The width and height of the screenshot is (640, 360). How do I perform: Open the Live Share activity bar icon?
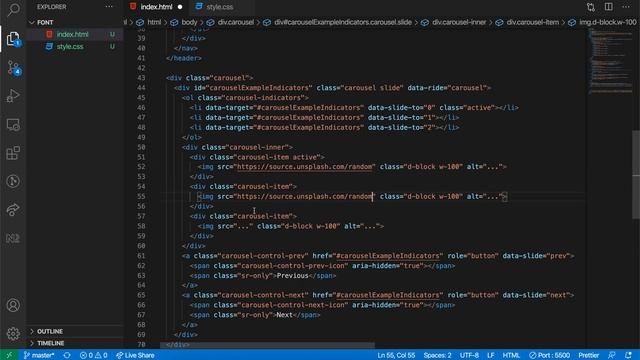tap(13, 210)
